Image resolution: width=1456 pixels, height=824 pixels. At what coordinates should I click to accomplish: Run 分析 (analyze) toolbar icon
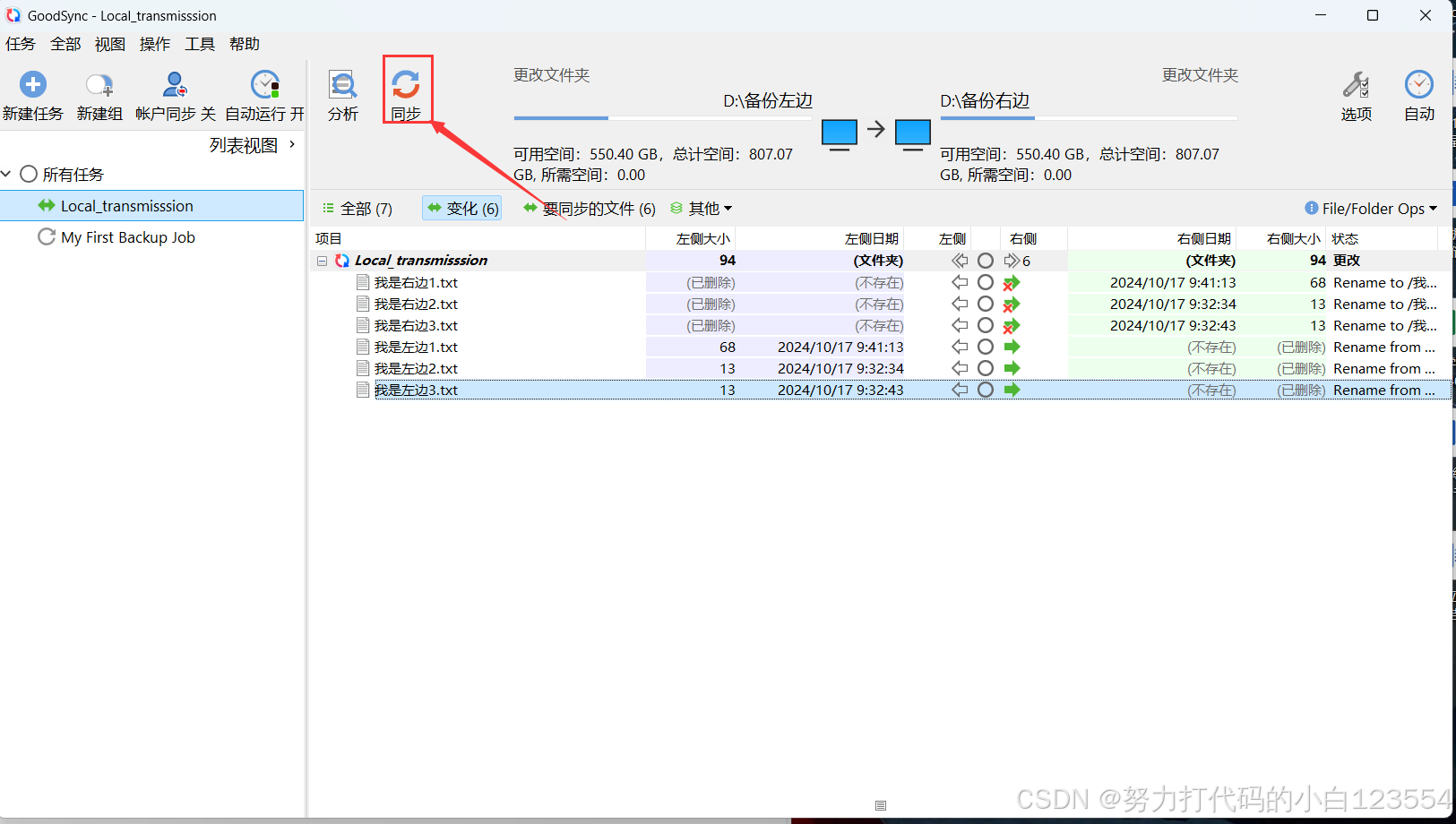click(x=342, y=84)
